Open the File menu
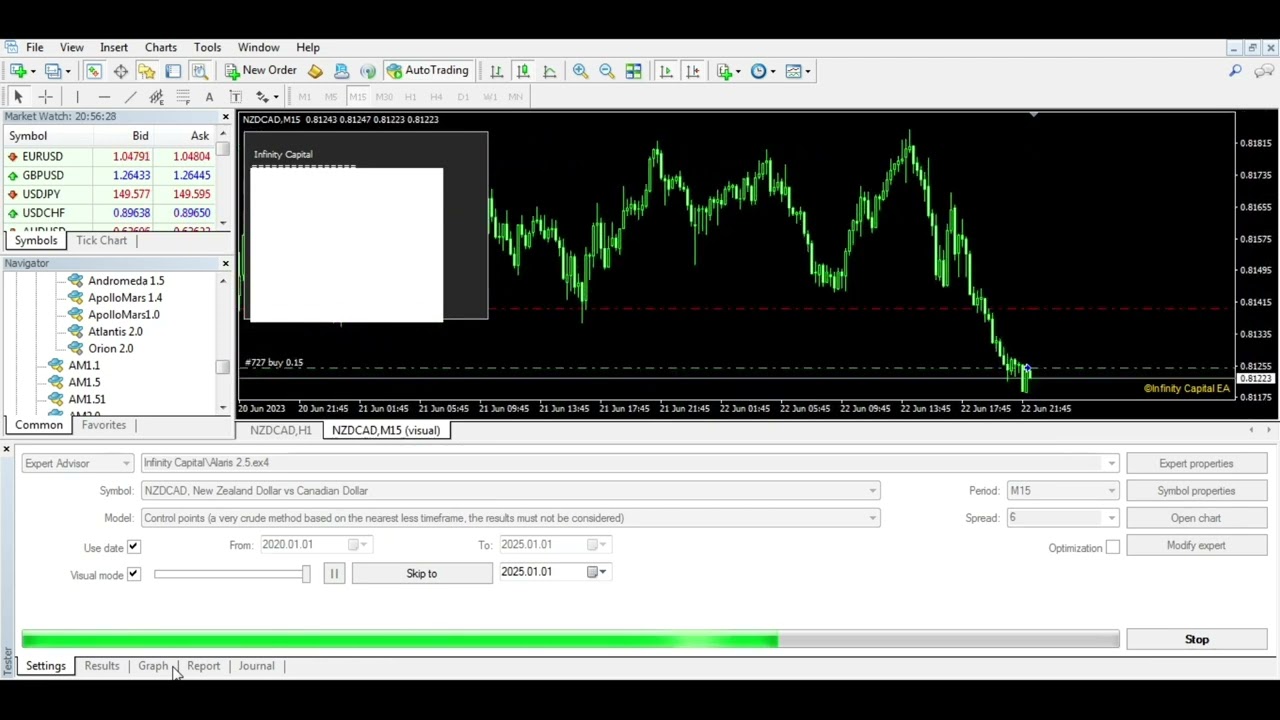Viewport: 1280px width, 720px height. (34, 47)
